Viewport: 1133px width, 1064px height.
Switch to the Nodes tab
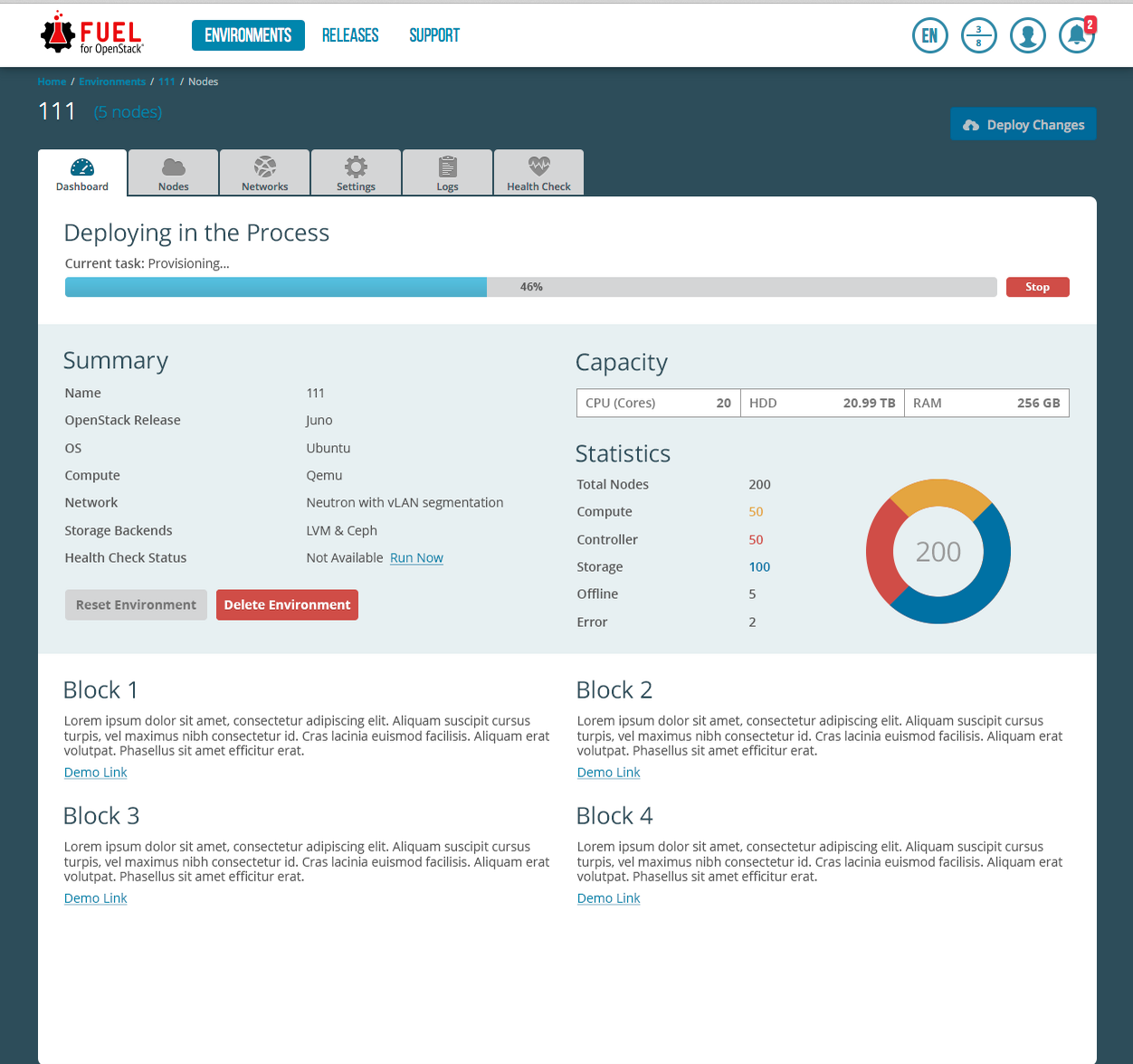(x=174, y=173)
